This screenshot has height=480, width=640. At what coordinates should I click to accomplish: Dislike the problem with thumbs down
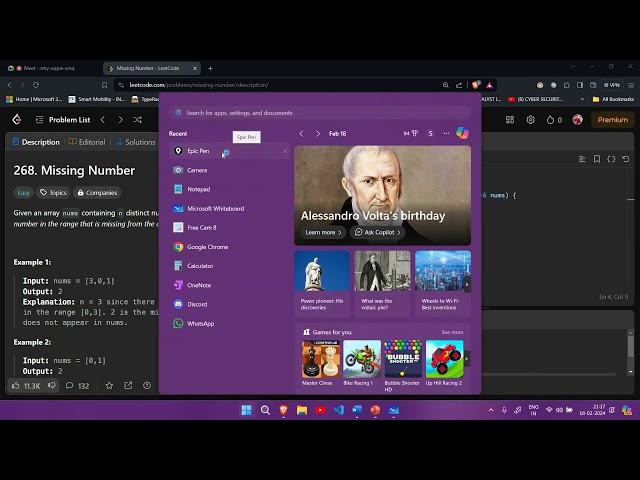point(52,385)
